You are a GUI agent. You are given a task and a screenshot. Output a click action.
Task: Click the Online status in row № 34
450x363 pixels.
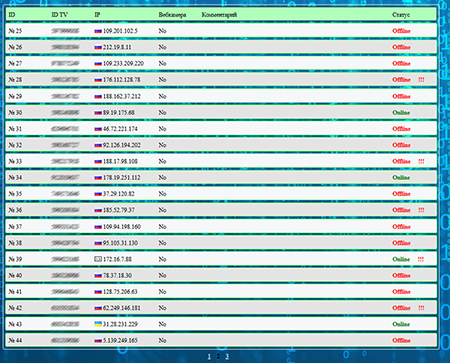pyautogui.click(x=401, y=178)
